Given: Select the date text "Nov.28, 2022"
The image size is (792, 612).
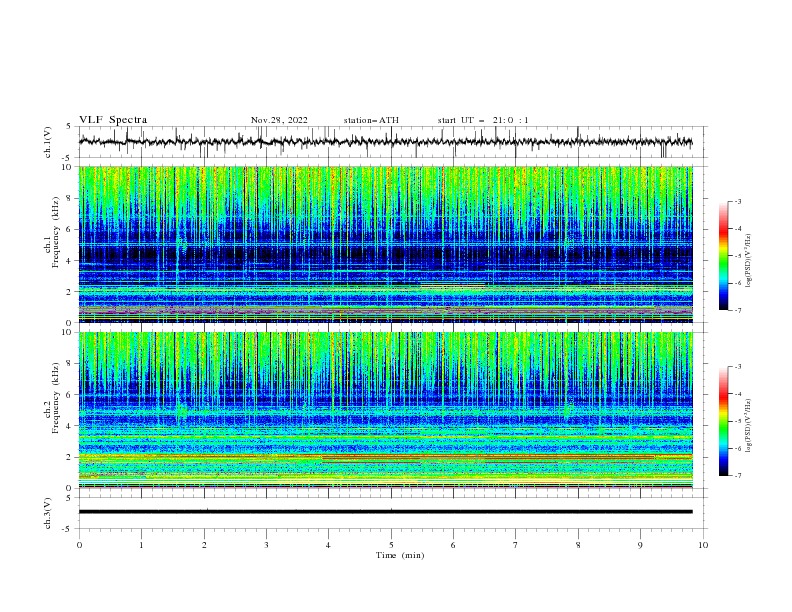Looking at the screenshot, I should tap(279, 120).
